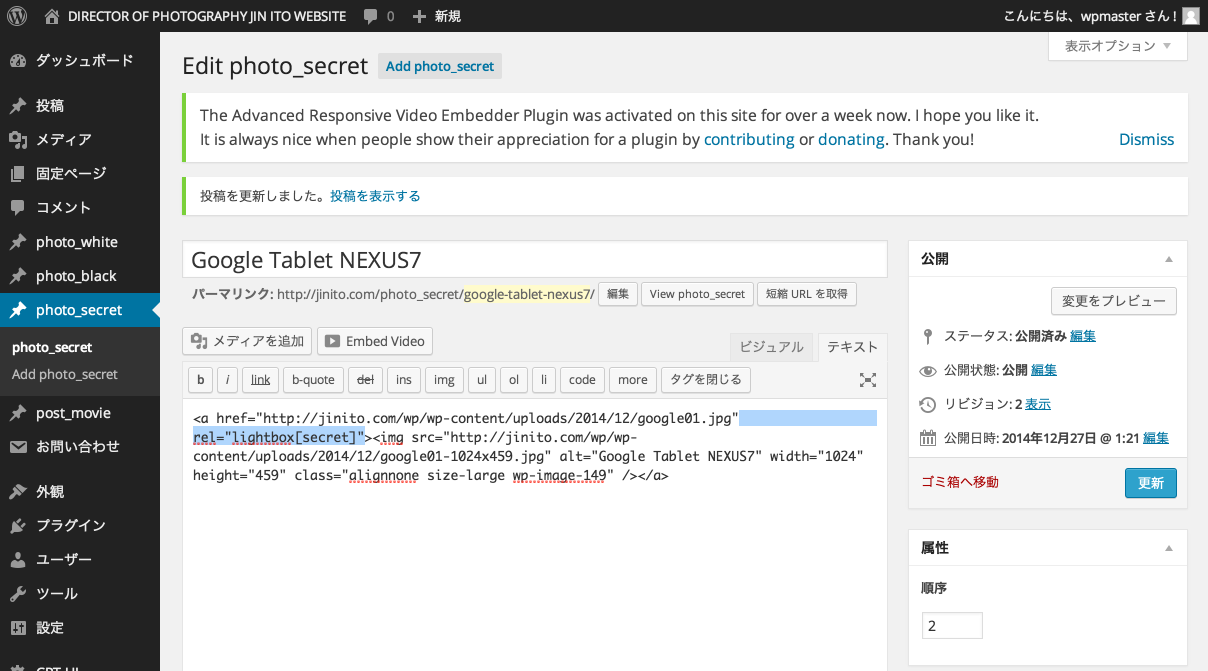The image size is (1208, 671).
Task: Click the plus 新規 new content item
Action: (x=437, y=16)
